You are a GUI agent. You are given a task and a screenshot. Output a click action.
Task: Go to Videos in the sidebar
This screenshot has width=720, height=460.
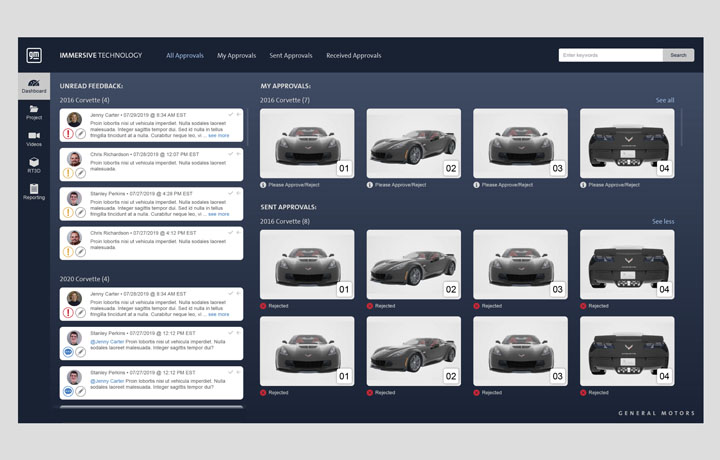pyautogui.click(x=34, y=139)
